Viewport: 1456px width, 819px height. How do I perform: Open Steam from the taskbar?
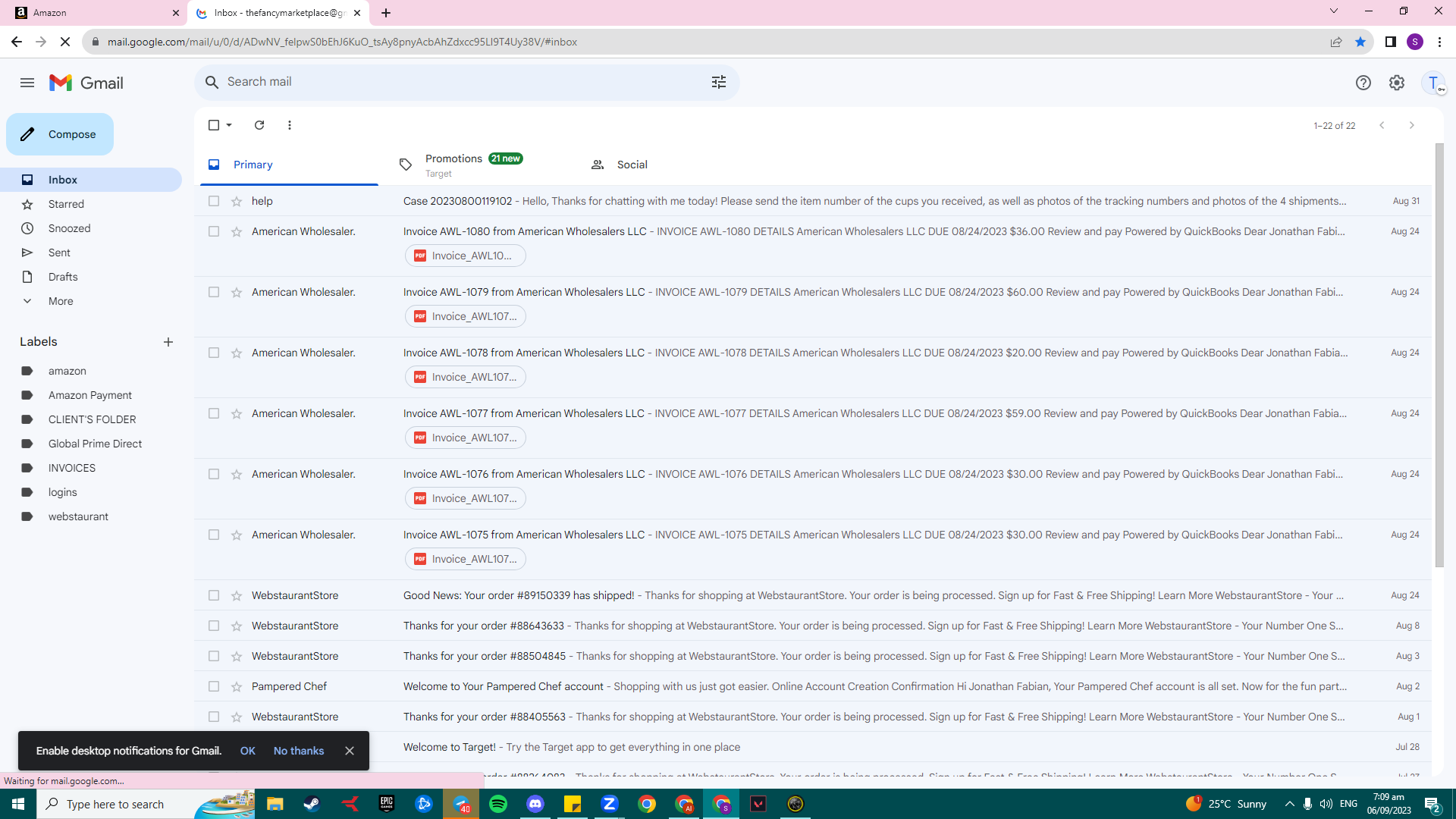312,804
